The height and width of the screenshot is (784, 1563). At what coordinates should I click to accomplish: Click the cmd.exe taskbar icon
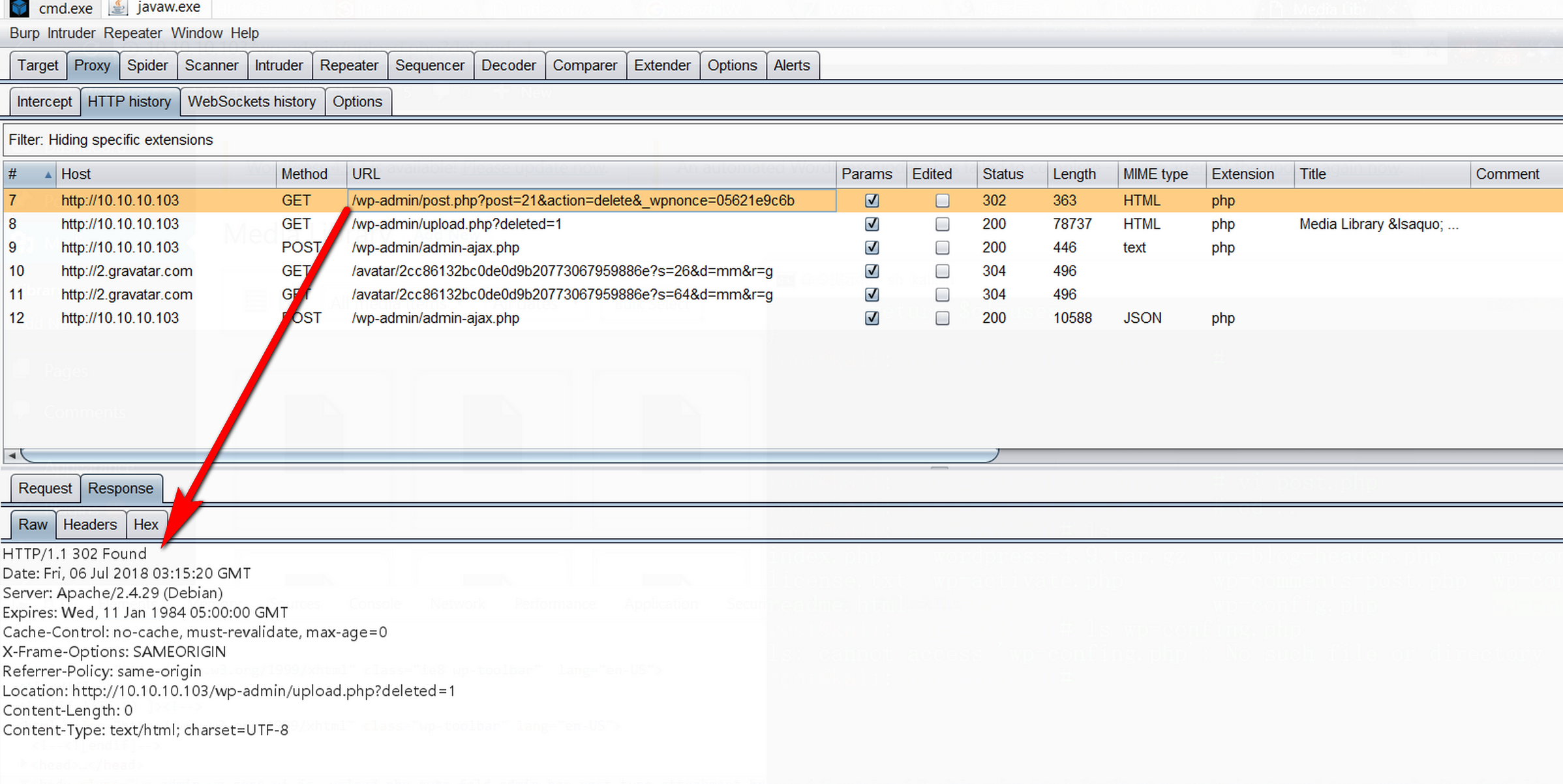[x=20, y=8]
